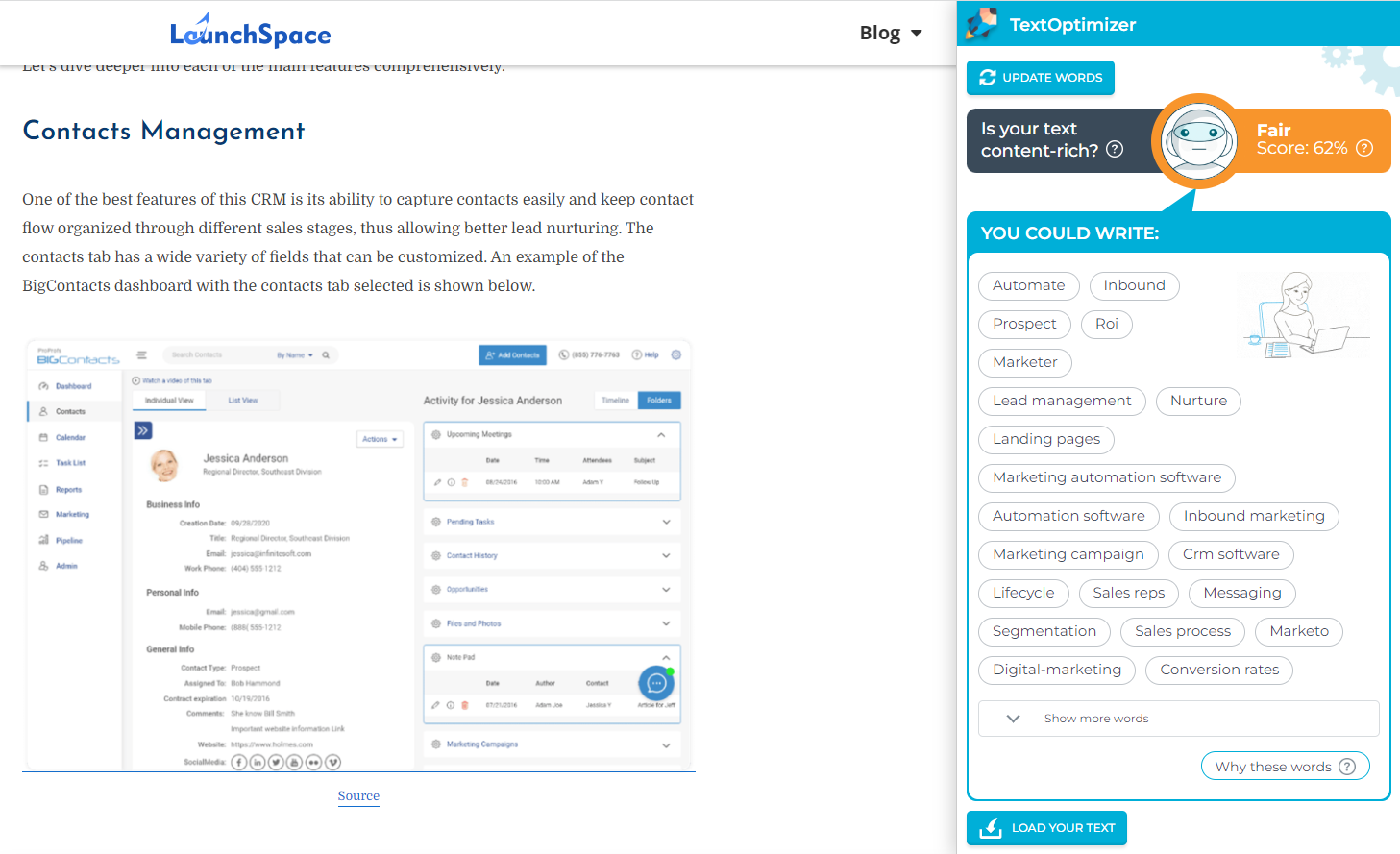Pick the 'Roi' word chip
Image resolution: width=1400 pixels, height=854 pixels.
coord(1107,324)
